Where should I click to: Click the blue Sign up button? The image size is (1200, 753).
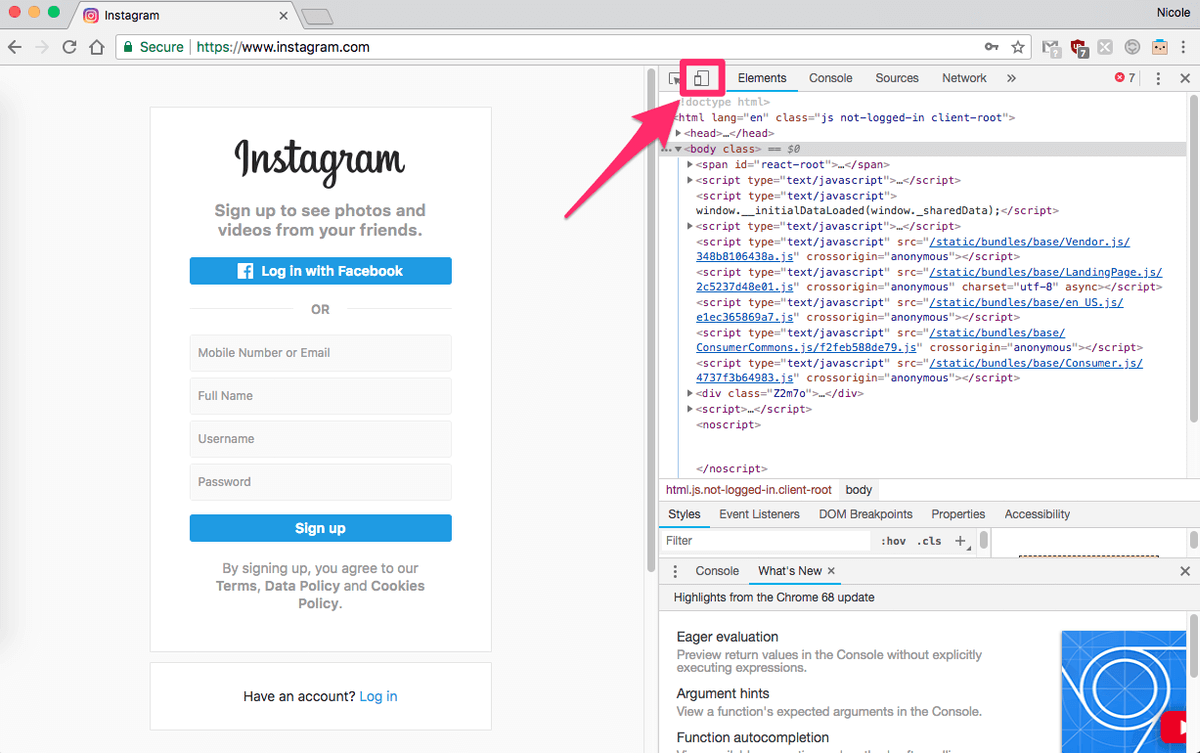click(320, 528)
